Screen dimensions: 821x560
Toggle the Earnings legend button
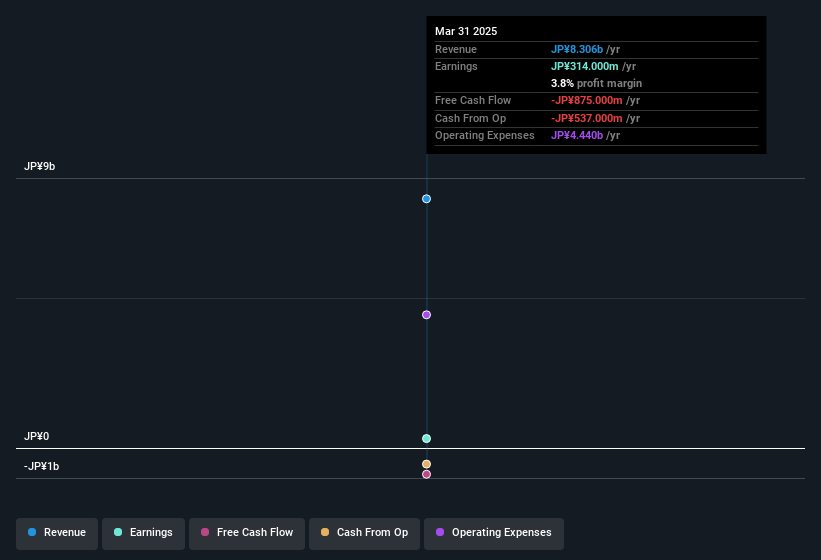point(143,533)
